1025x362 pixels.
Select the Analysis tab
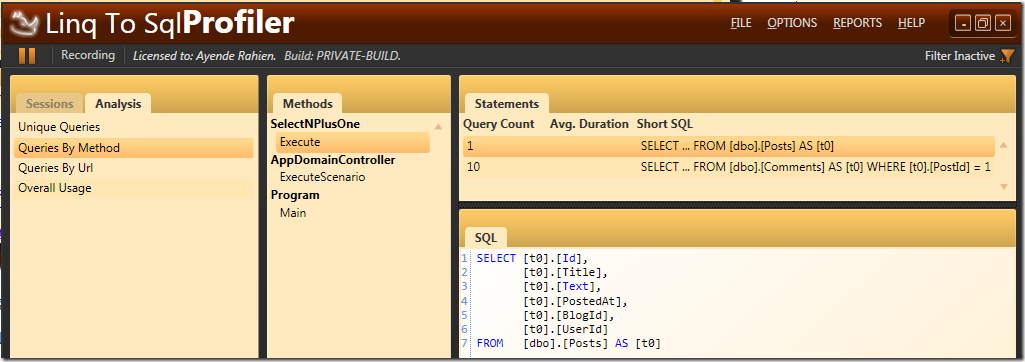tap(118, 103)
